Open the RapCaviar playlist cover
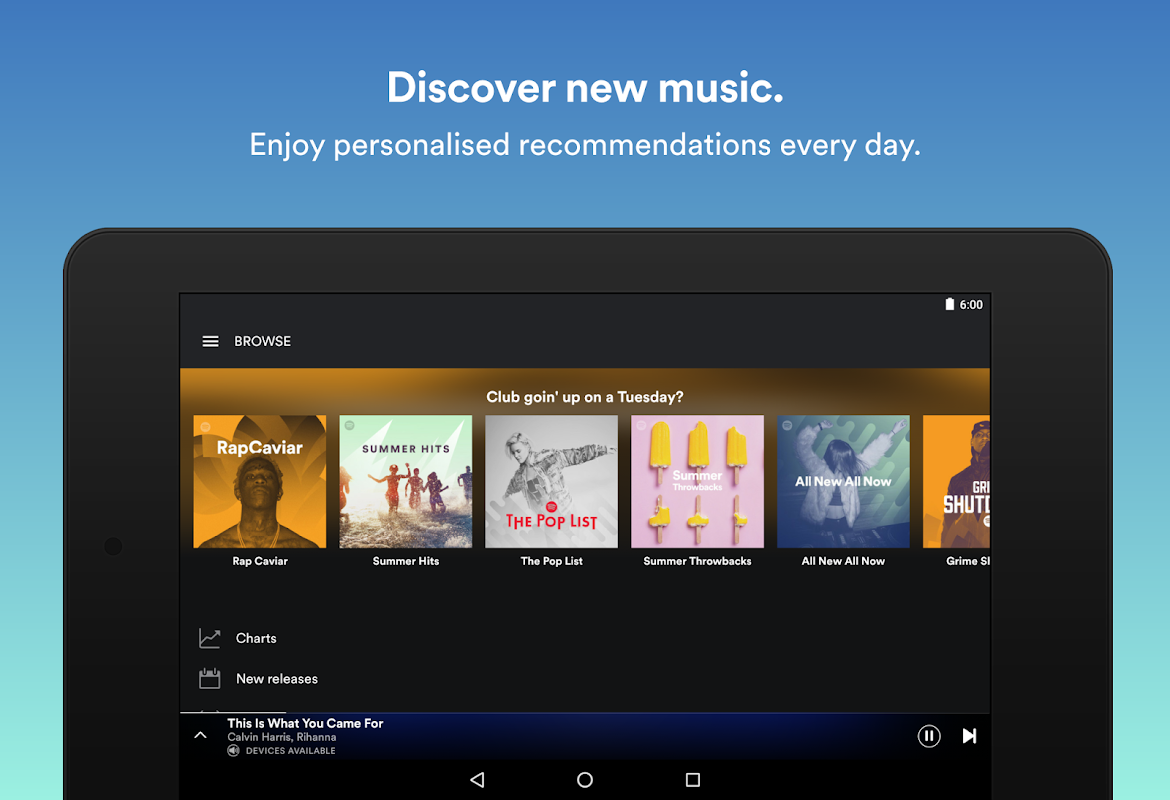This screenshot has width=1170, height=800. [260, 481]
